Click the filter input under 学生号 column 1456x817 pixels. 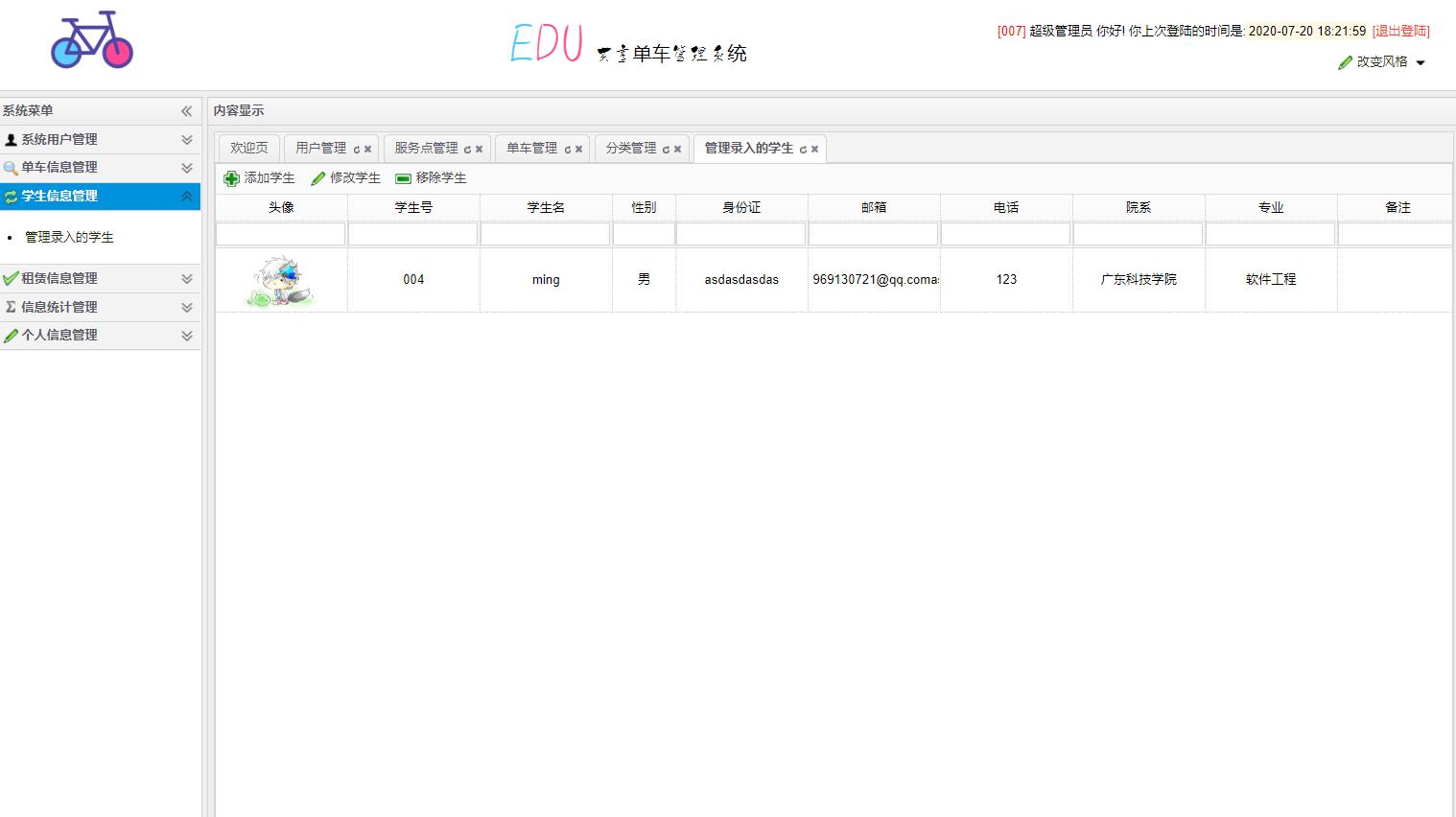coord(412,233)
